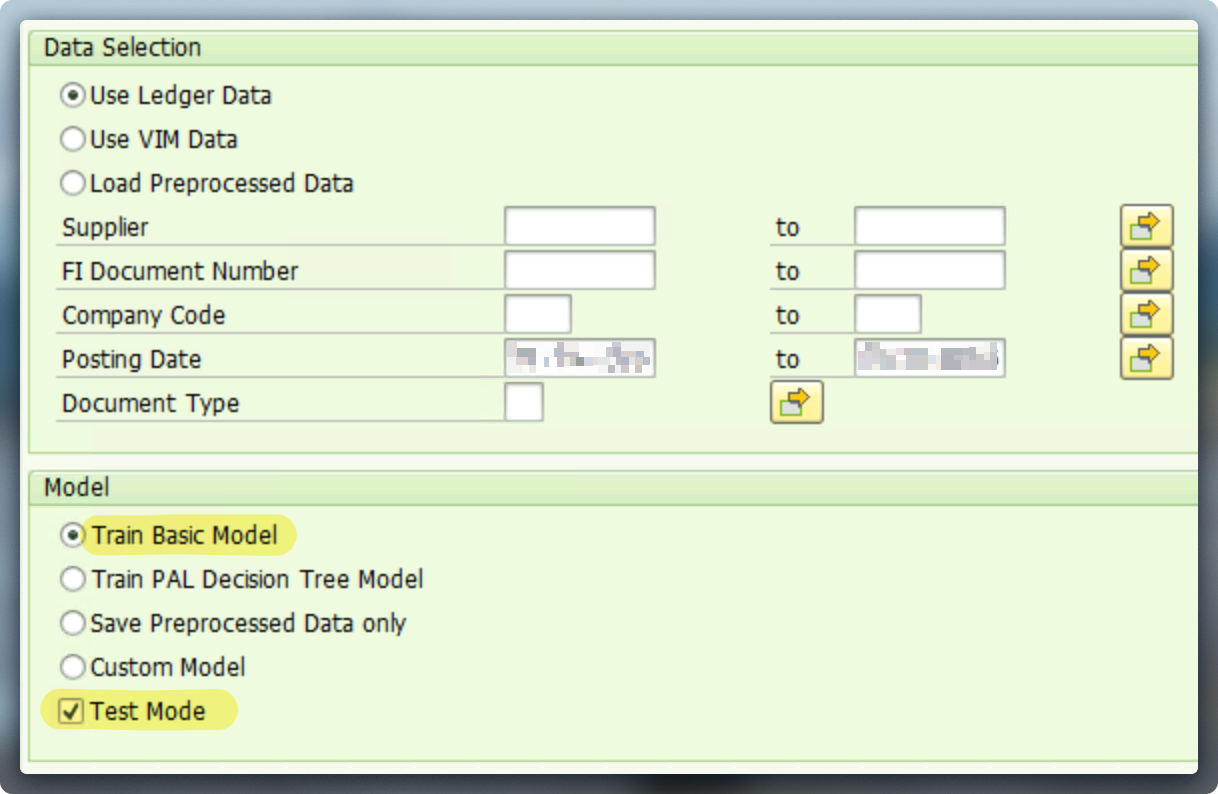1218x794 pixels.
Task: Select Save Preprocessed Data only
Action: [72, 623]
